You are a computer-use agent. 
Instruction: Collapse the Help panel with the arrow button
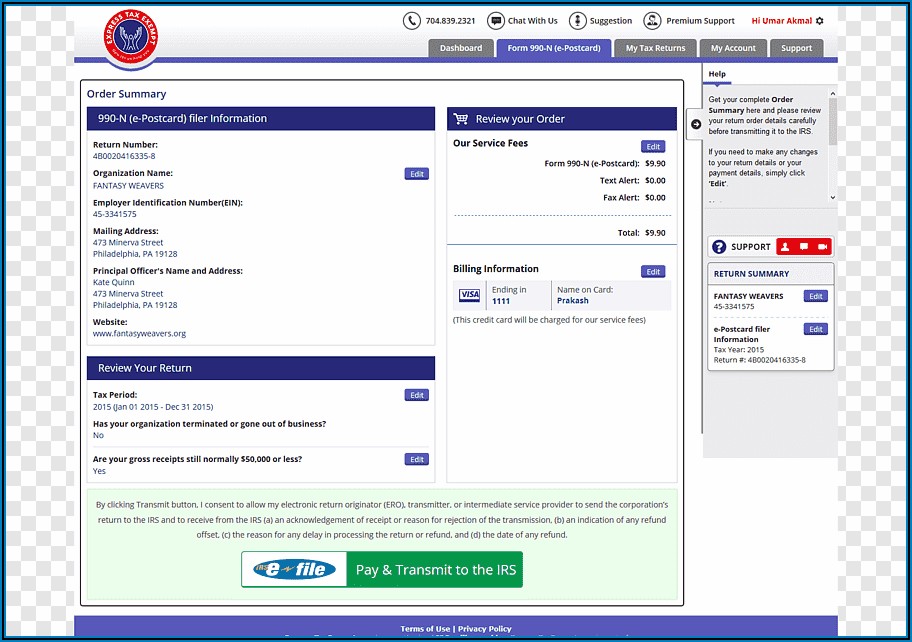pyautogui.click(x=695, y=124)
